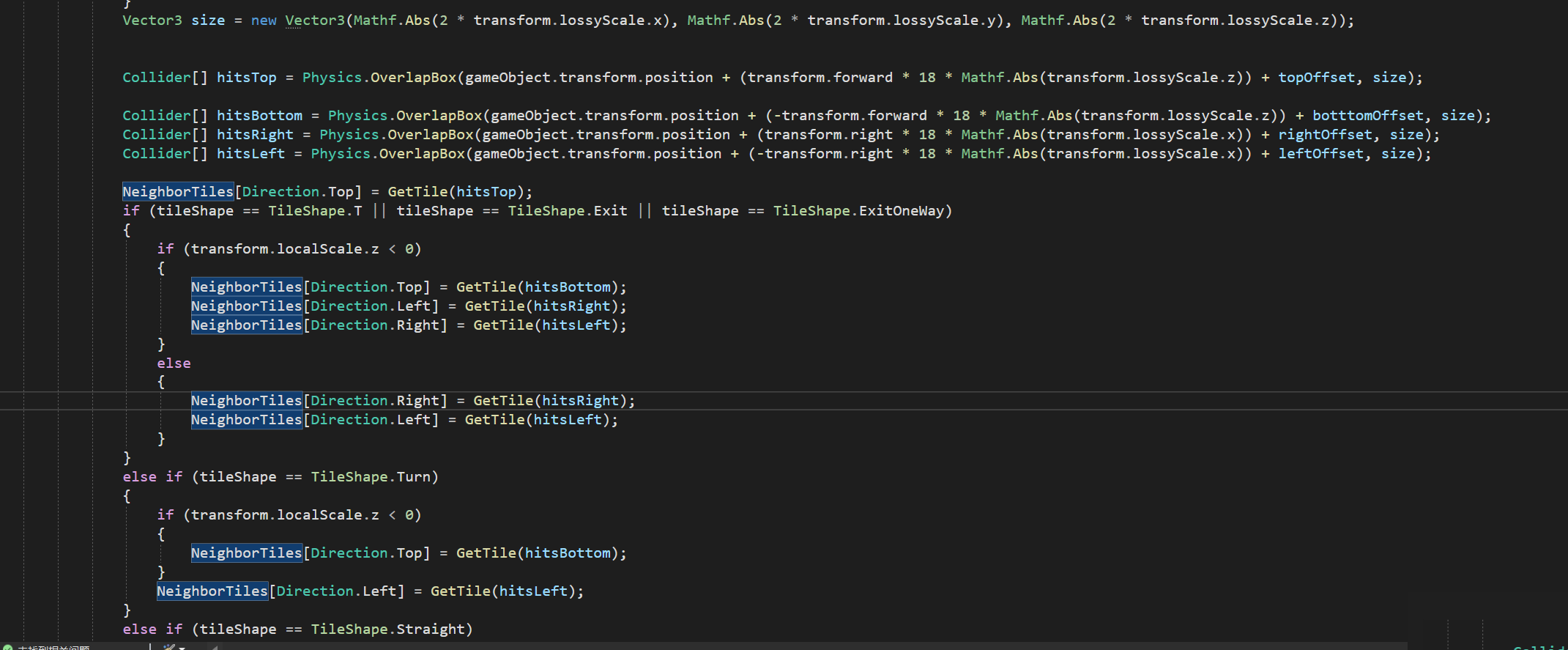
Task: Click 'hitsLeft' in its Collider[] declaration
Action: coord(250,154)
